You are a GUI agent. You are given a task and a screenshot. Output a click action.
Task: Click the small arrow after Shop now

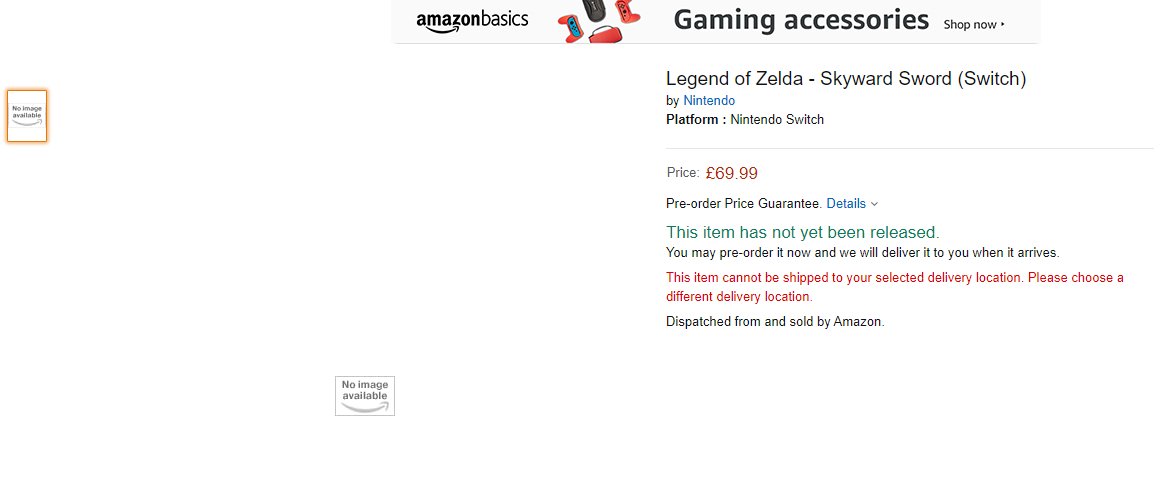point(1003,25)
